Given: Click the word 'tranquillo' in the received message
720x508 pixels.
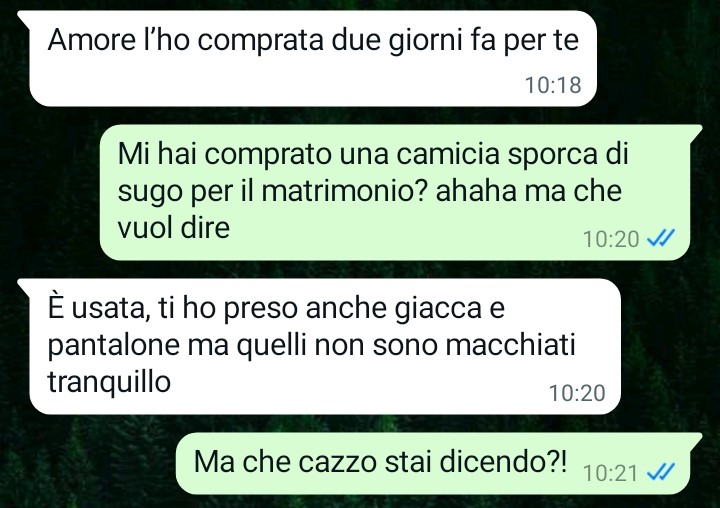Looking at the screenshot, I should (109, 382).
